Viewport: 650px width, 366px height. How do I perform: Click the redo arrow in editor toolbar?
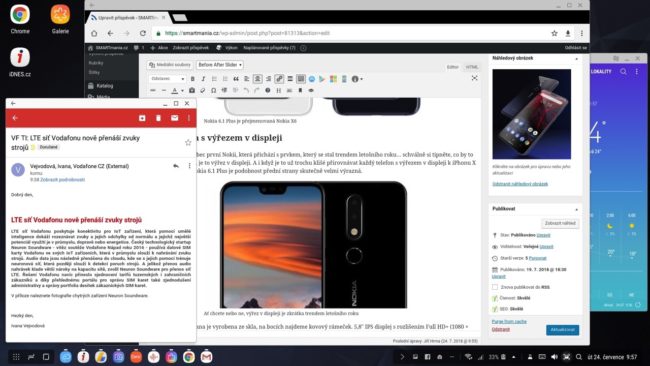[257, 90]
